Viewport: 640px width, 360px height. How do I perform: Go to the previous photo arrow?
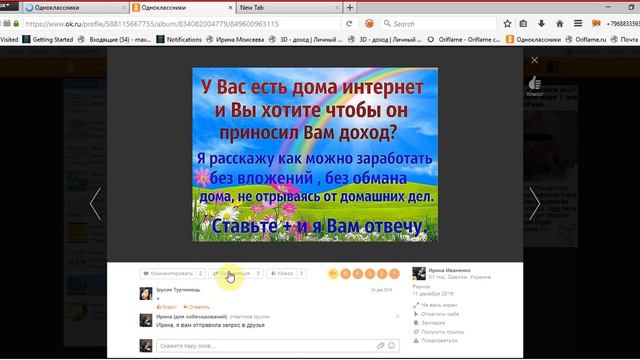click(96, 204)
